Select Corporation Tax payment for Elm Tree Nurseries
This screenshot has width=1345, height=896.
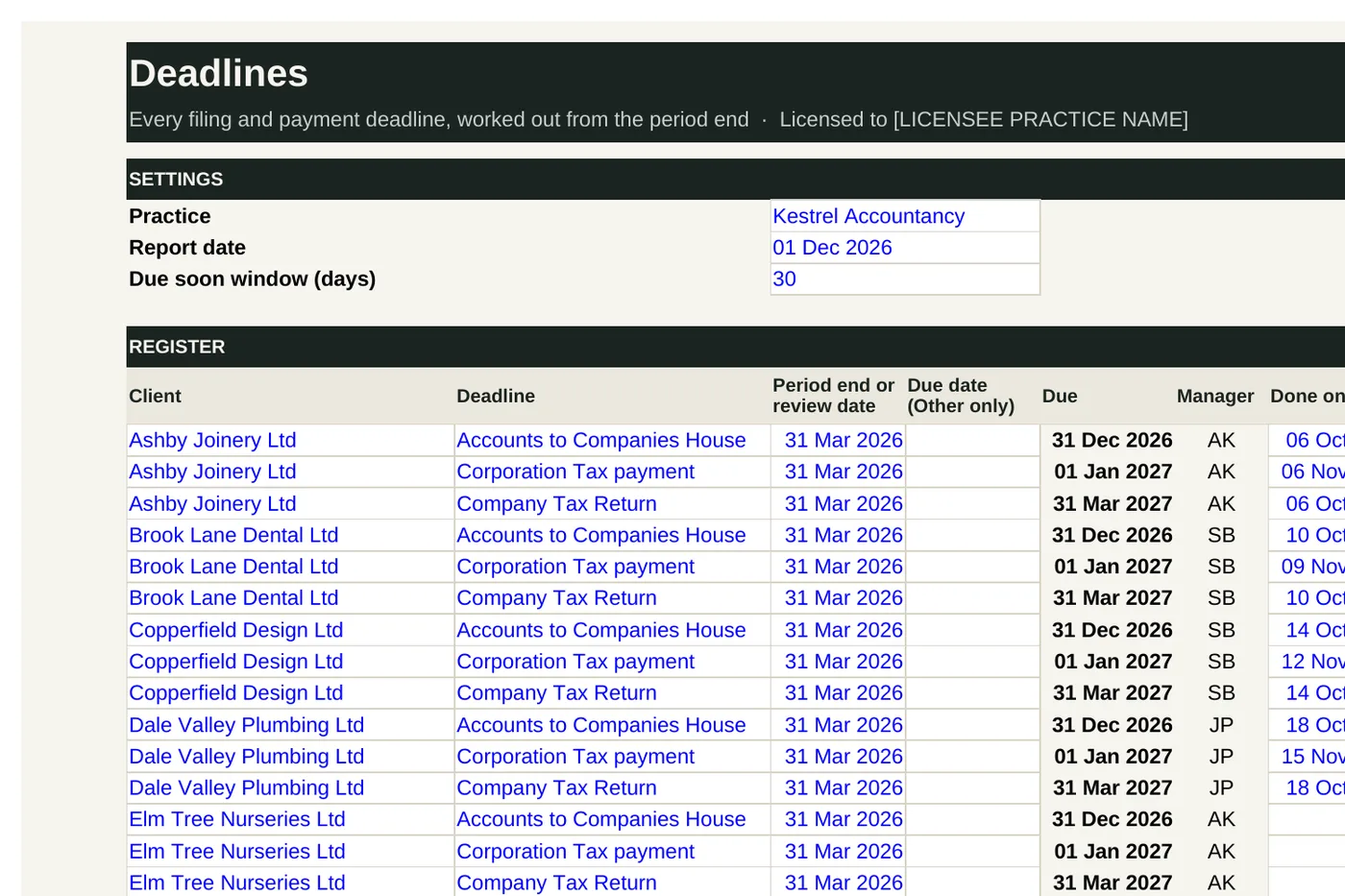[612, 851]
